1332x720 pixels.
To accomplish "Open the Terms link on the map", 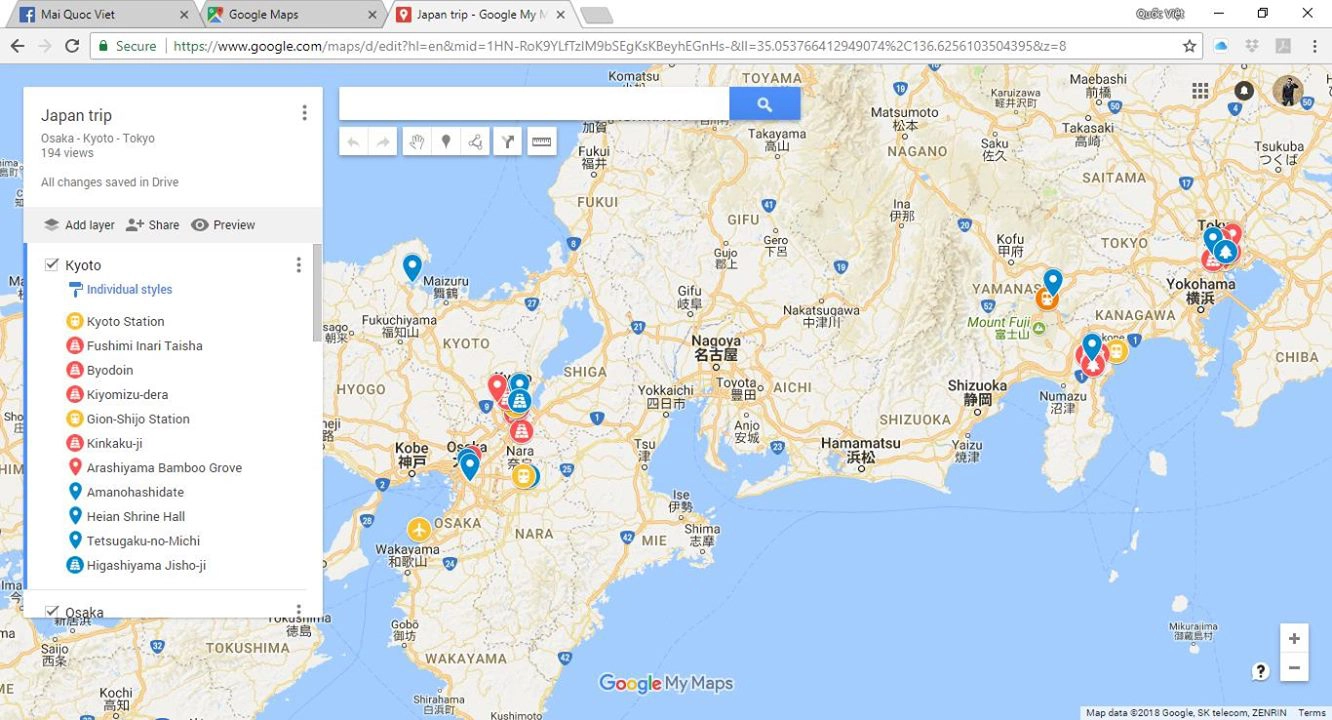I will 1312,713.
